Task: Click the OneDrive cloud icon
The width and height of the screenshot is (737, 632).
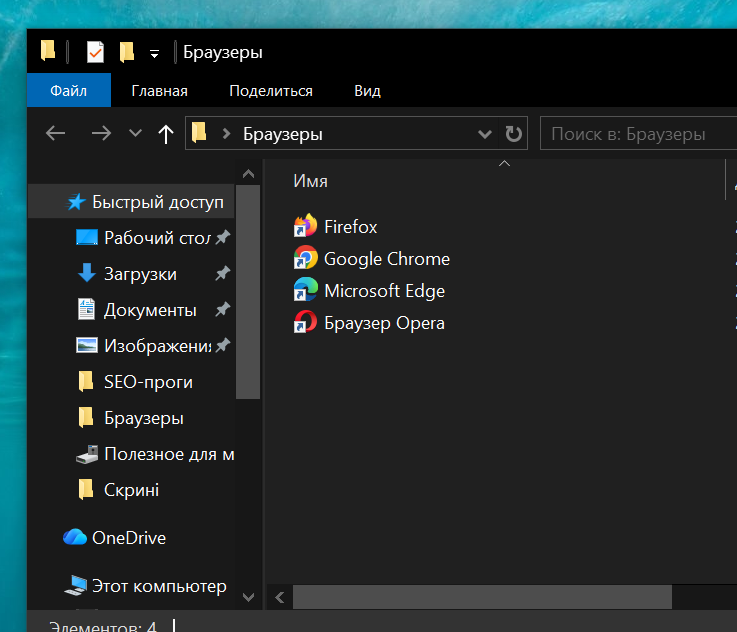Action: tap(75, 537)
